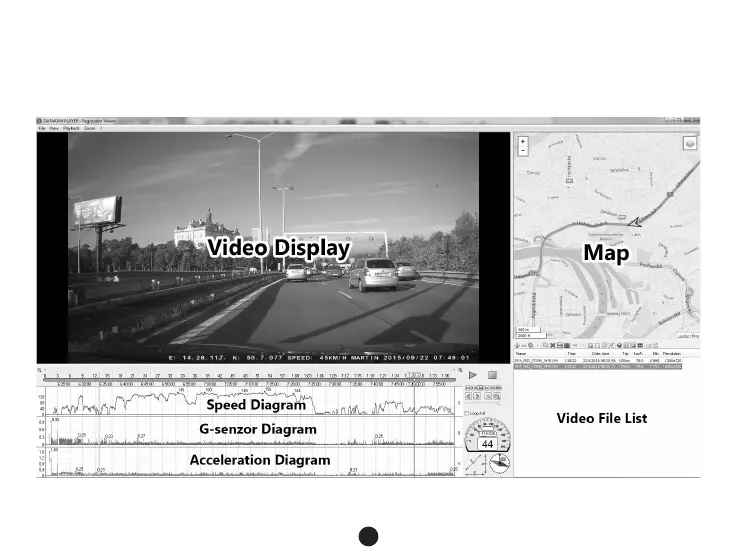Click the video display area
737x556 pixels.
click(x=273, y=248)
